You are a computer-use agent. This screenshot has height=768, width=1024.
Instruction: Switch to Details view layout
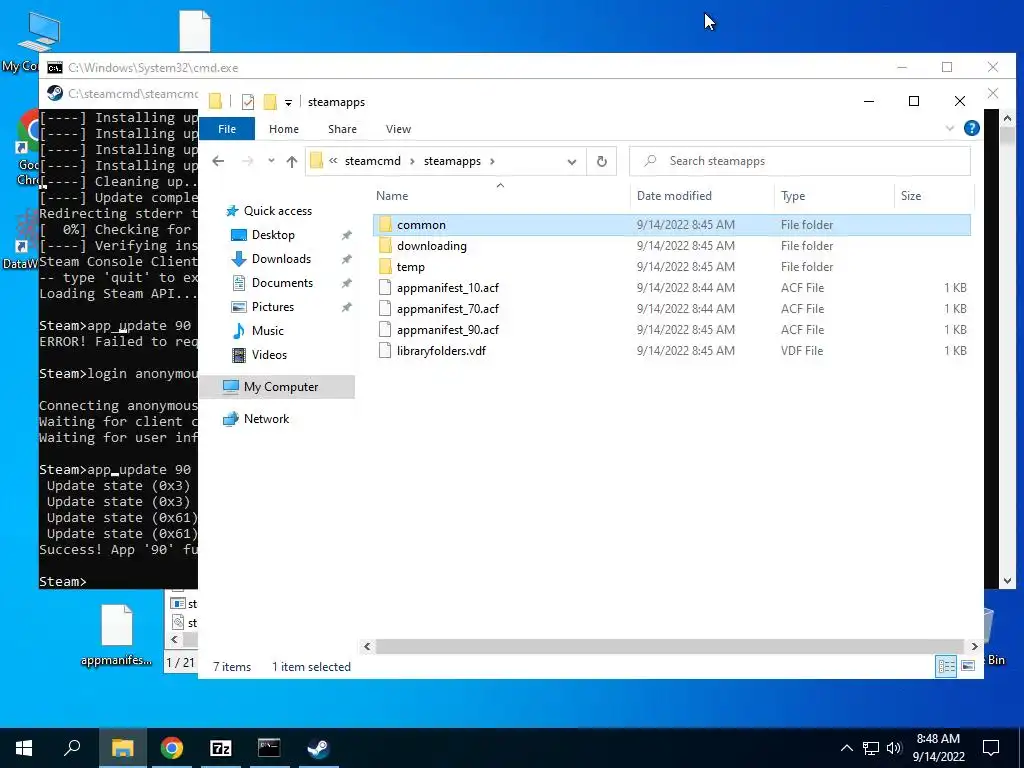[x=946, y=666]
